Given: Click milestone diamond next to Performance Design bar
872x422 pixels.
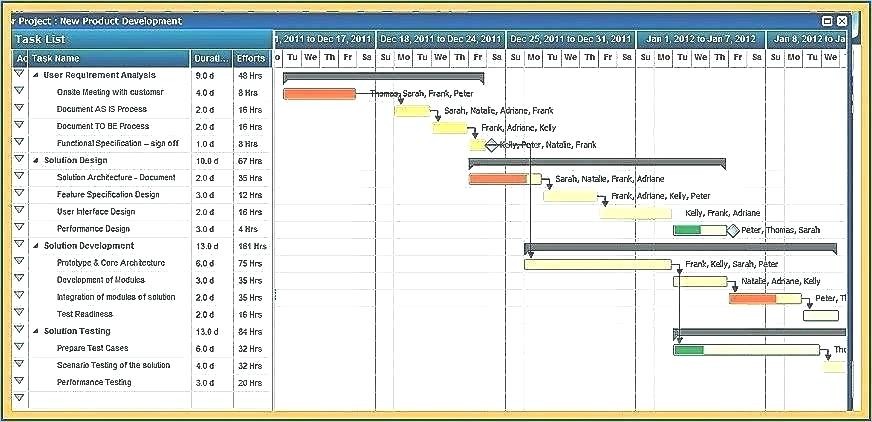Looking at the screenshot, I should [733, 230].
